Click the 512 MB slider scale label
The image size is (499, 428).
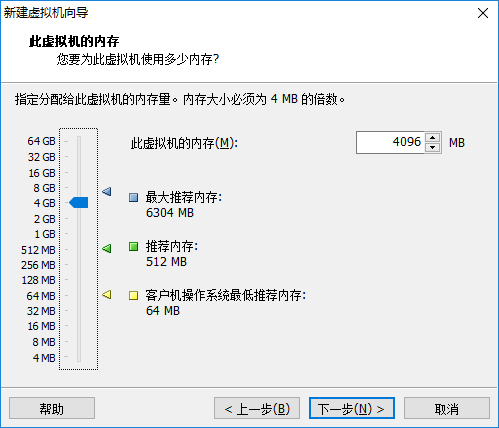38,250
